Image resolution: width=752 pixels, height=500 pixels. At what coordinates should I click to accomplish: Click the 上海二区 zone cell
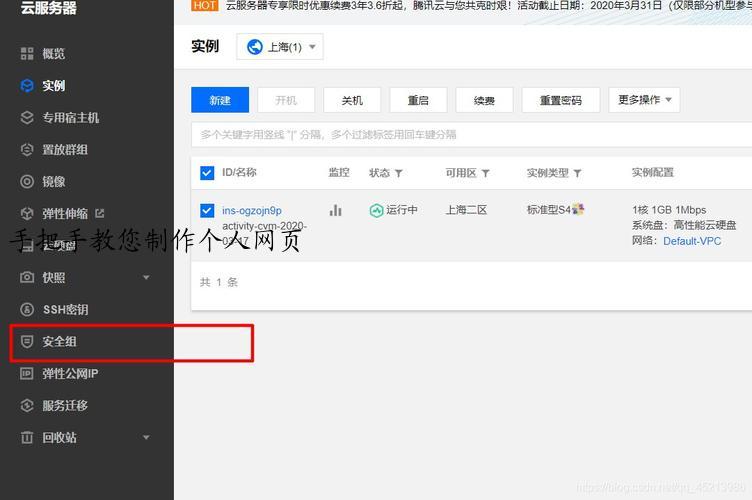point(466,210)
